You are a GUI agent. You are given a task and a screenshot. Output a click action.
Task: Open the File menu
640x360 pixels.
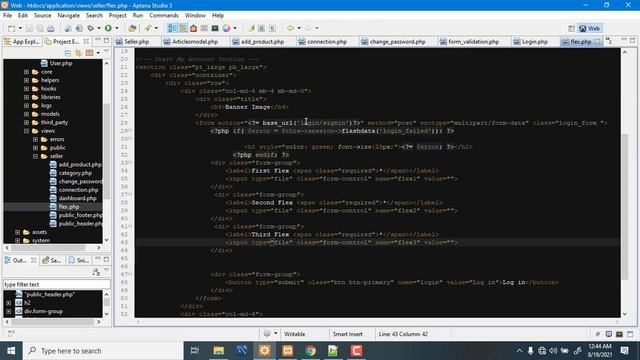coord(7,16)
